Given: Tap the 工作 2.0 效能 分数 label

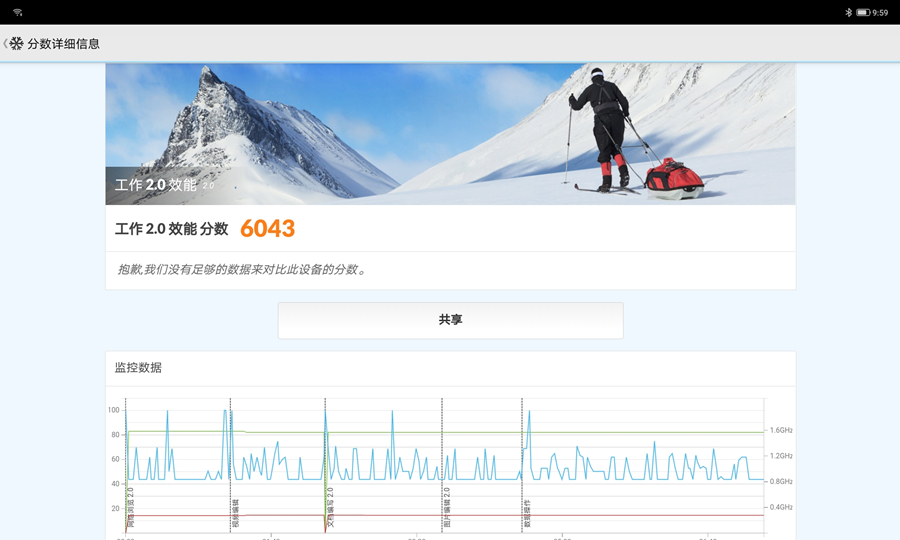Looking at the screenshot, I should (172, 229).
